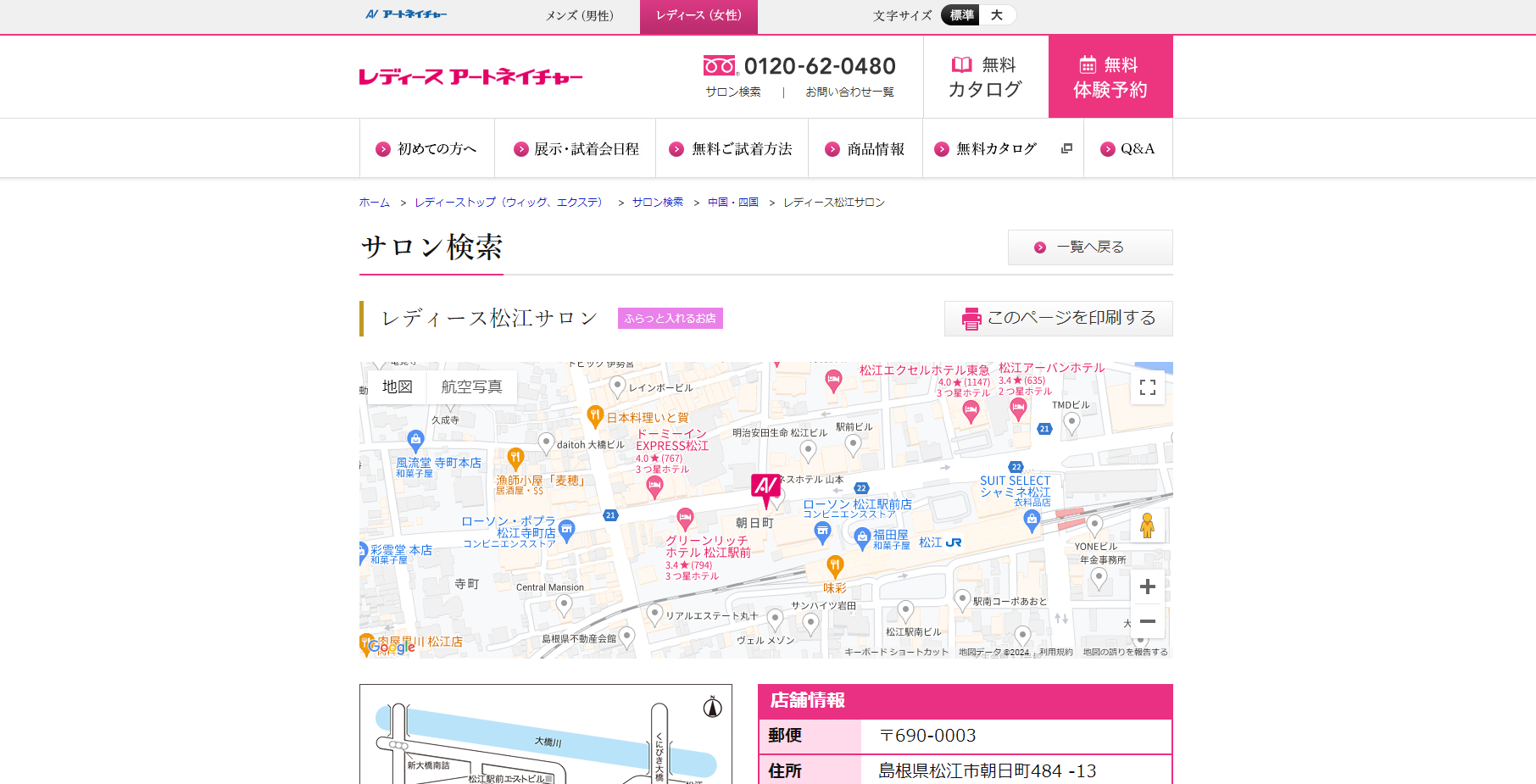Click external-window icon beside 無料カタログ
Image resolution: width=1536 pixels, height=784 pixels.
pos(1066,148)
